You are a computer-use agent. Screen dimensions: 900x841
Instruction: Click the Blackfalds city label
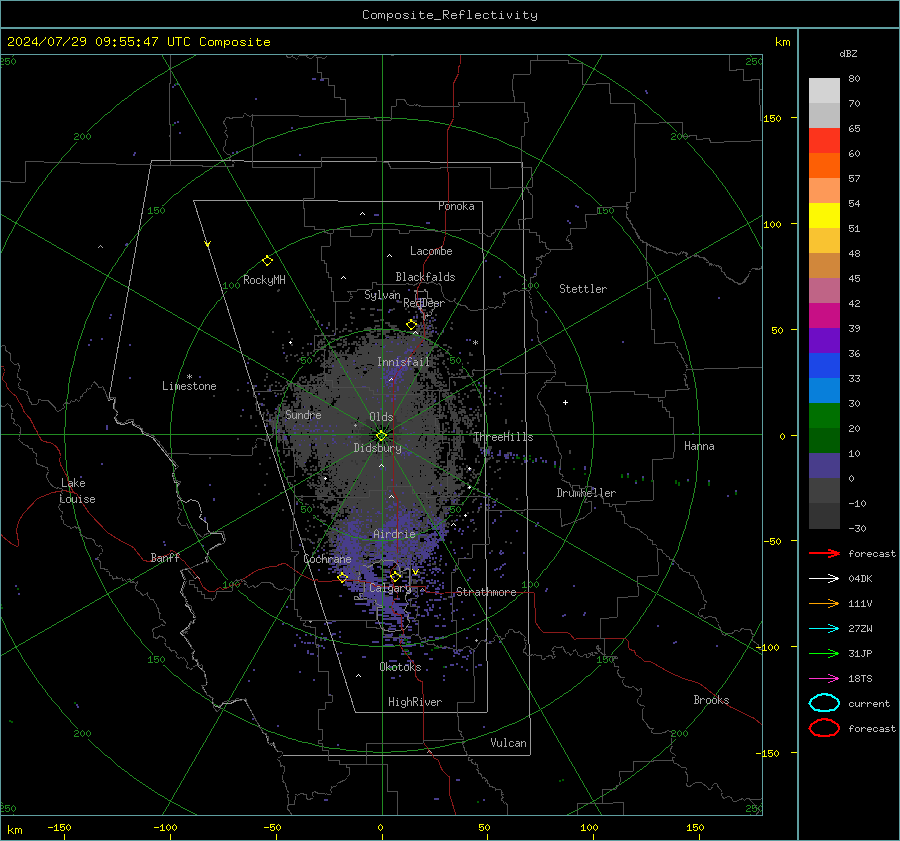point(425,277)
